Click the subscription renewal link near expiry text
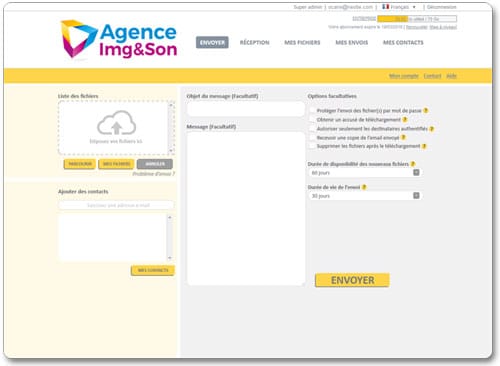The width and height of the screenshot is (500, 366). [416, 27]
